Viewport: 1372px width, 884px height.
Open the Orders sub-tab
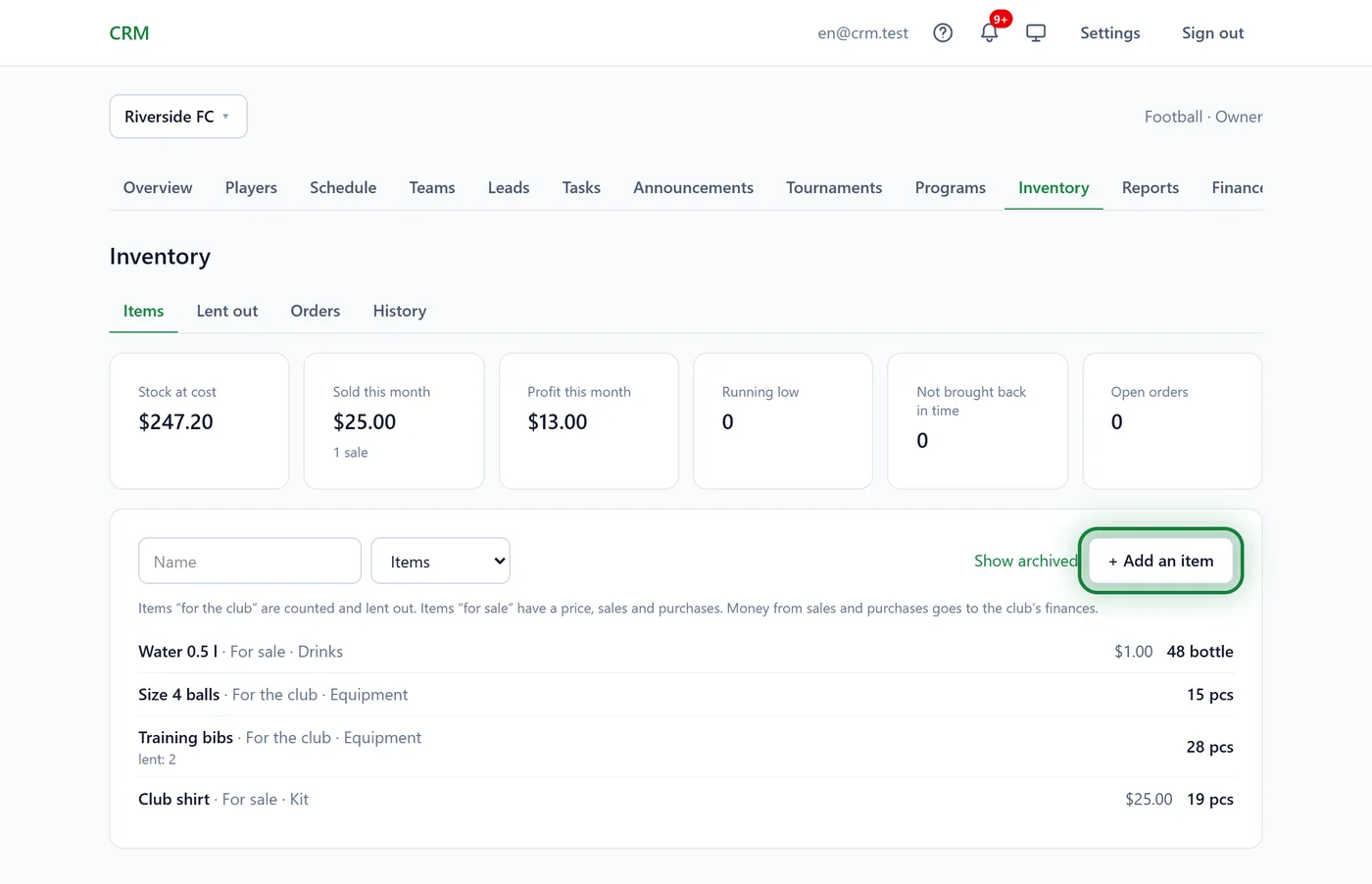[316, 311]
